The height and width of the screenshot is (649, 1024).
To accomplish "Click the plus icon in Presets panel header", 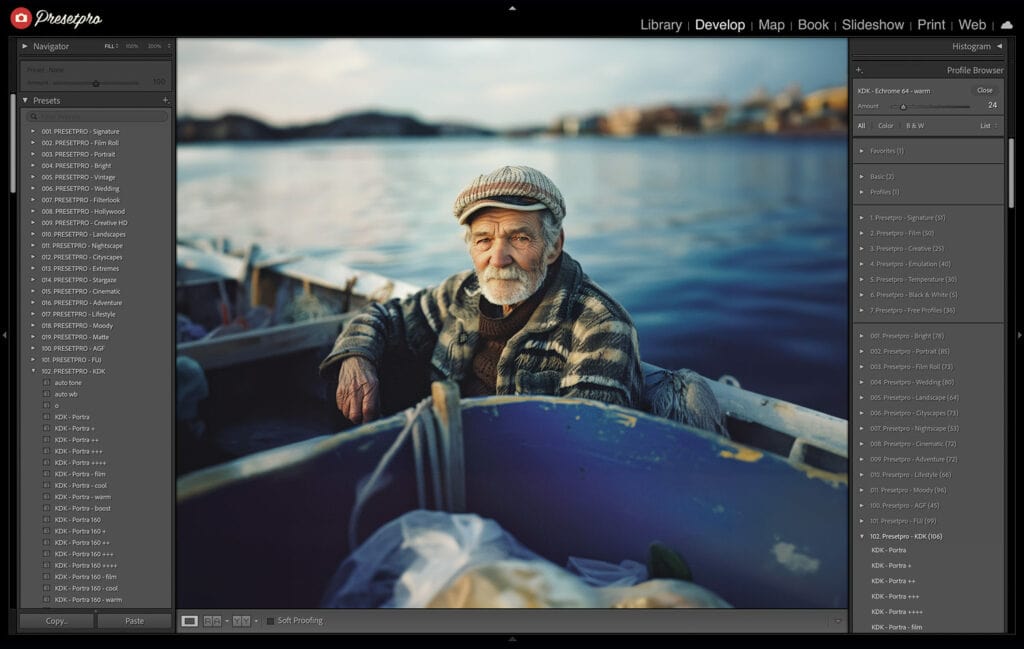I will point(165,100).
